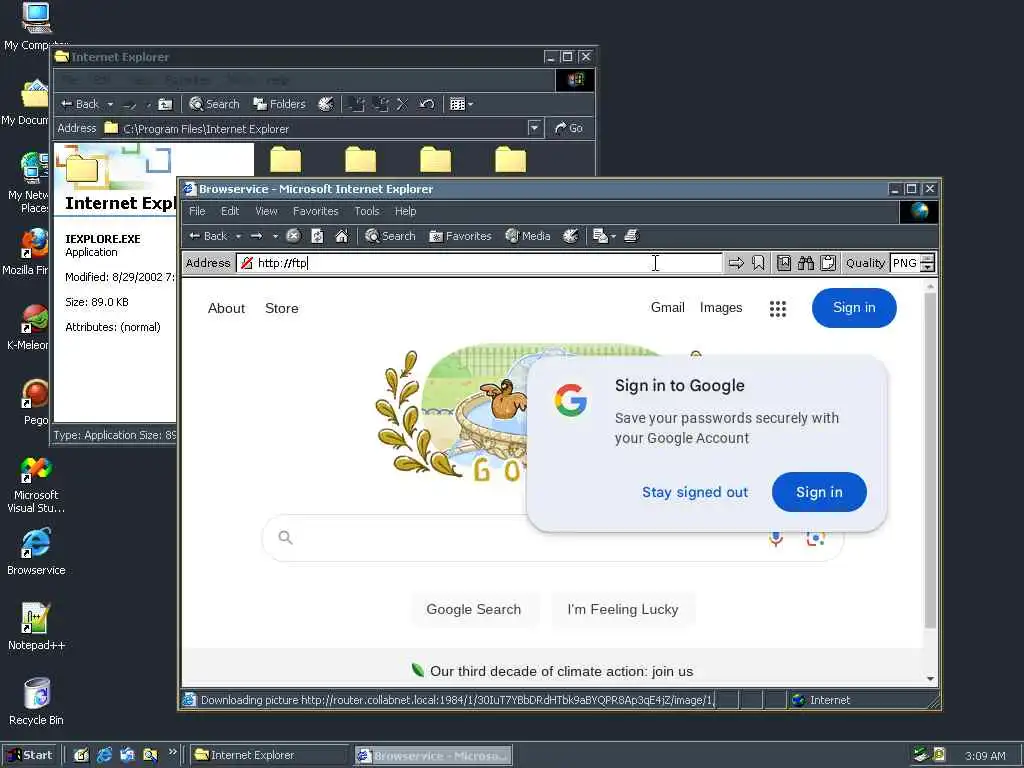Toggle Folders pane in Explorer window
Image resolution: width=1024 pixels, height=768 pixels.
(x=280, y=104)
